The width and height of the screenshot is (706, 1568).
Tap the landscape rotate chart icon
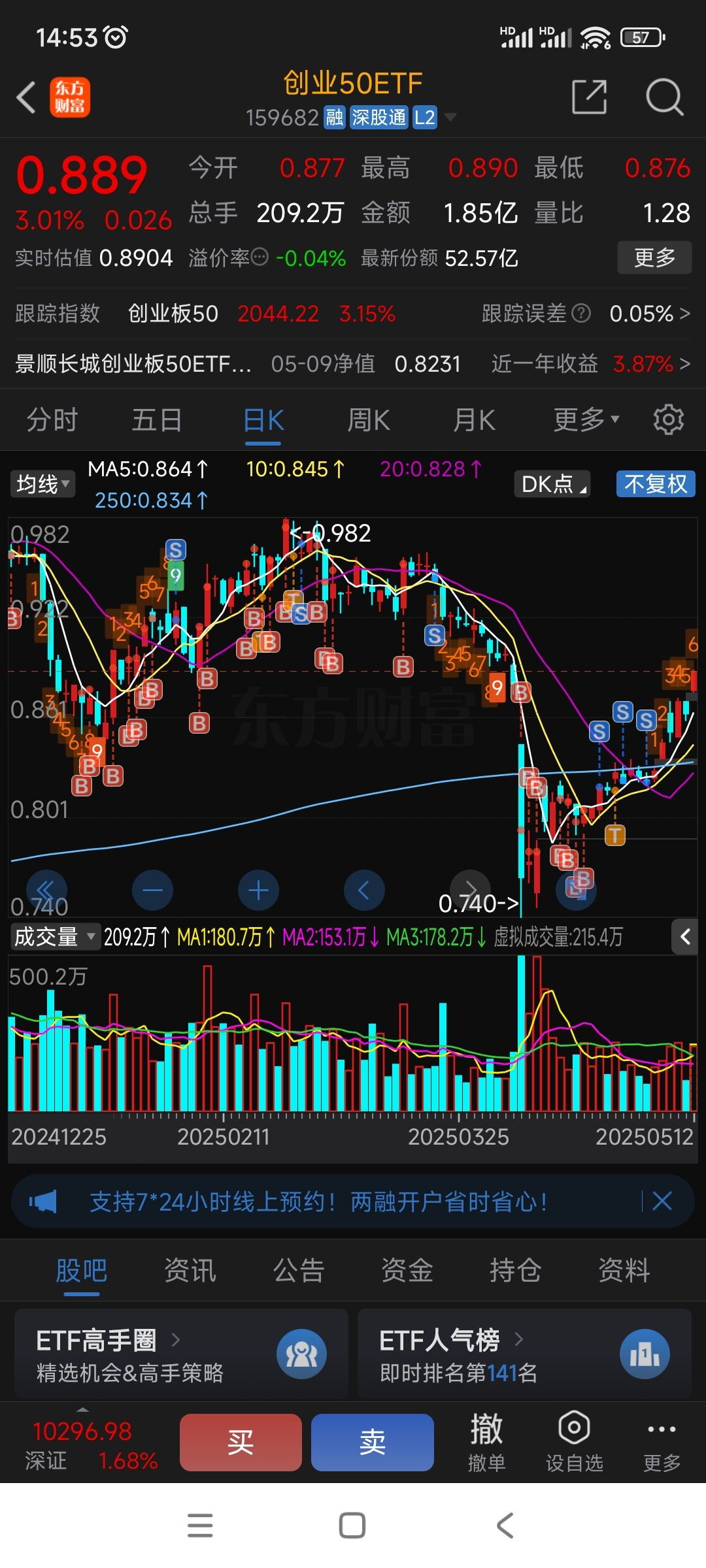pyautogui.click(x=576, y=890)
